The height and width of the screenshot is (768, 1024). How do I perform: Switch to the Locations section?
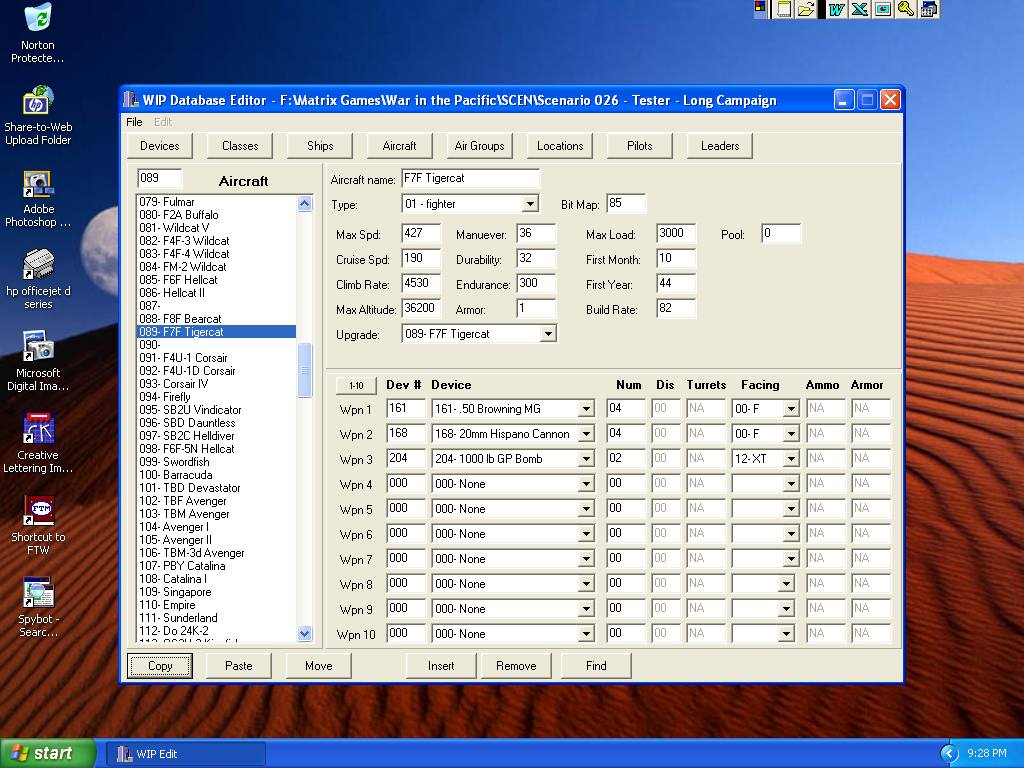[560, 146]
